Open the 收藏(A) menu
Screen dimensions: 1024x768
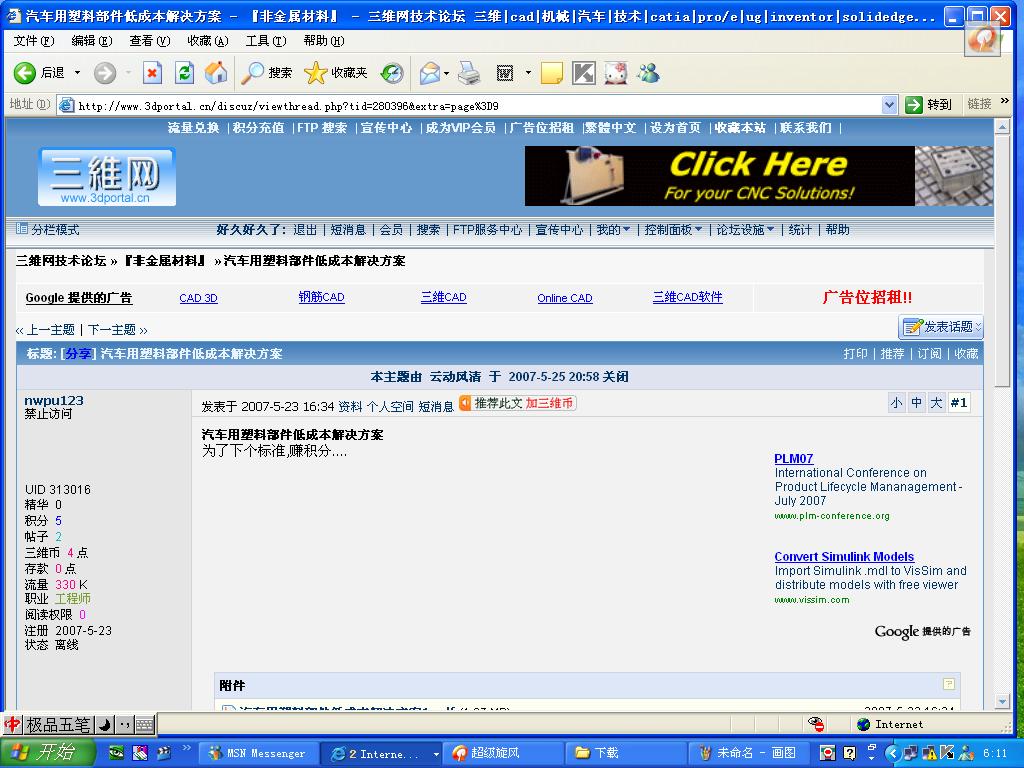tap(208, 41)
